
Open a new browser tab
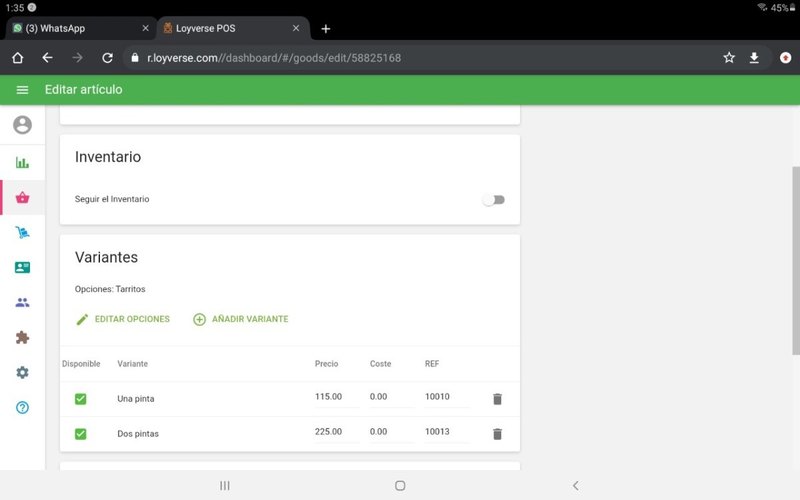[x=326, y=28]
